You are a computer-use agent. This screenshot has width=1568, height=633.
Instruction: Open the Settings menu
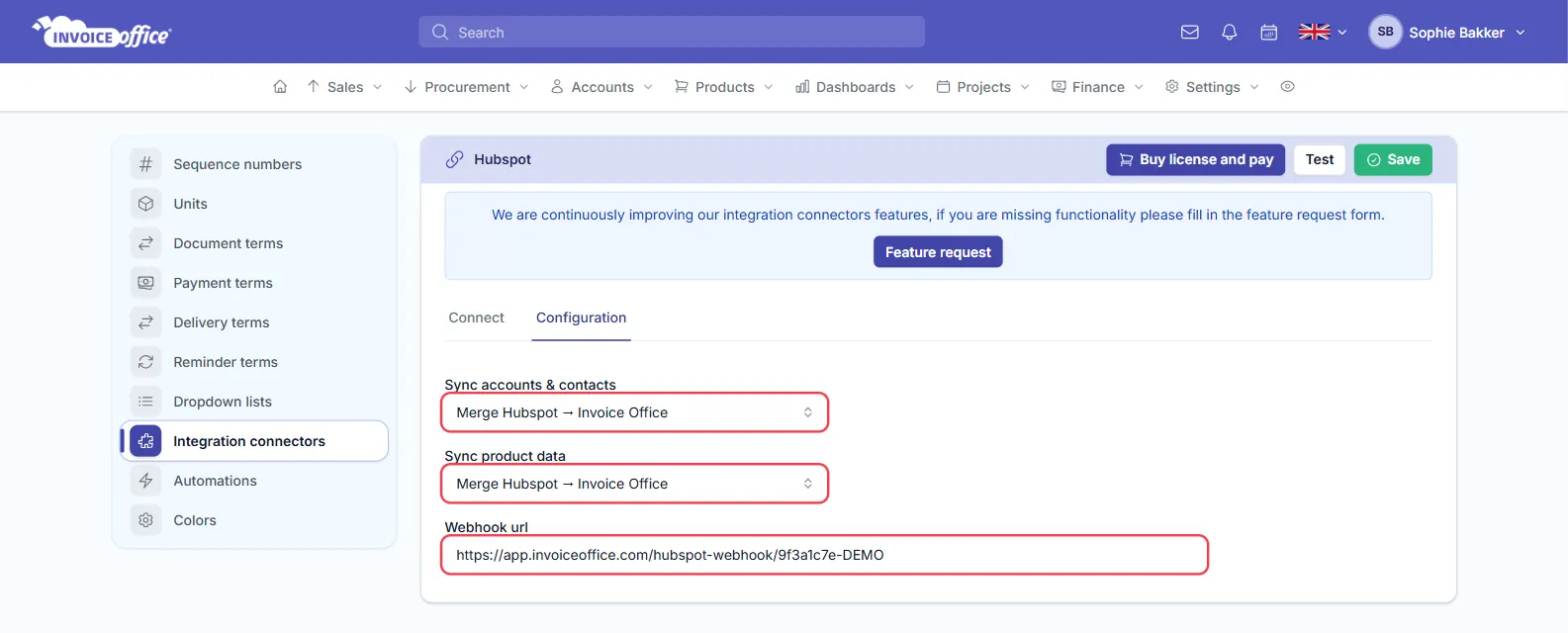1212,87
